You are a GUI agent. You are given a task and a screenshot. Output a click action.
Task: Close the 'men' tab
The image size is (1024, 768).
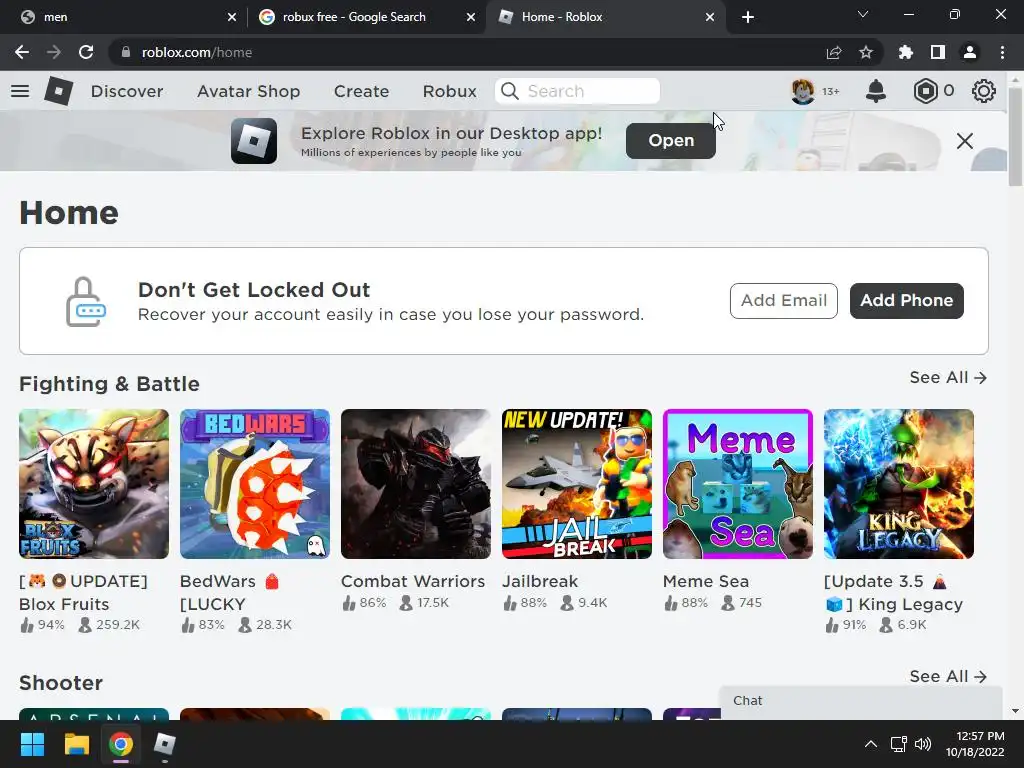(x=232, y=17)
